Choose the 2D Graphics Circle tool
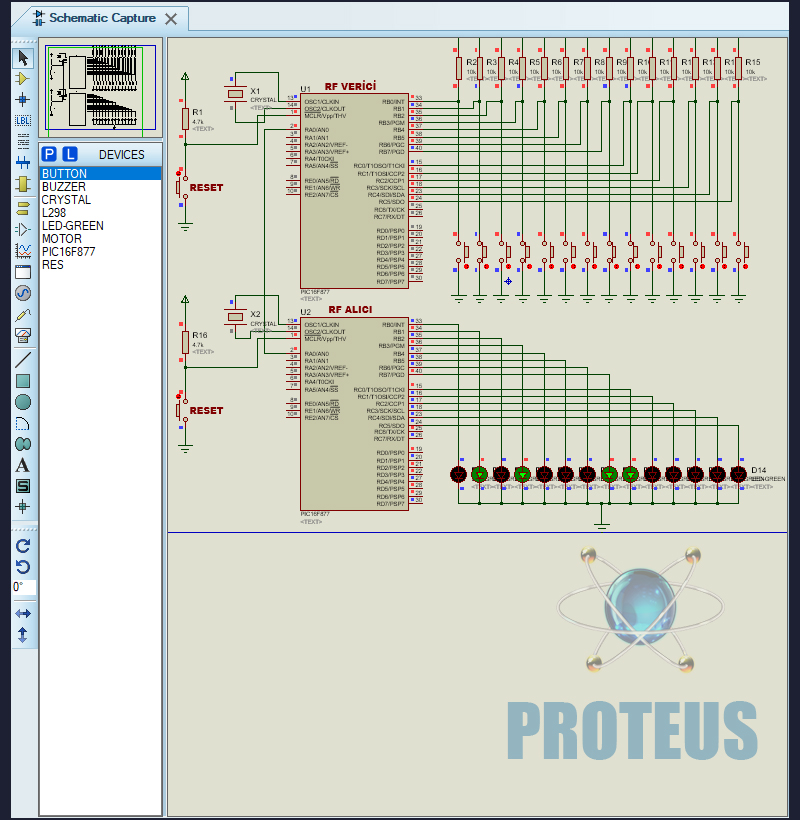Image resolution: width=800 pixels, height=820 pixels. click(x=22, y=402)
